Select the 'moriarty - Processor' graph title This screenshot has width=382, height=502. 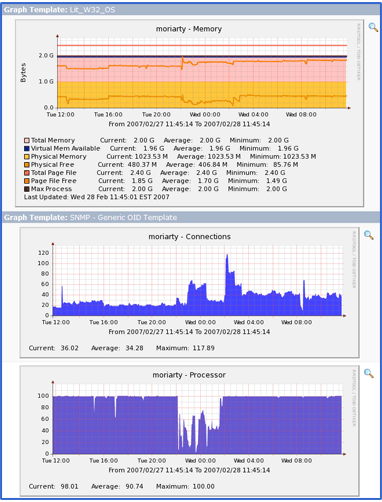(189, 375)
